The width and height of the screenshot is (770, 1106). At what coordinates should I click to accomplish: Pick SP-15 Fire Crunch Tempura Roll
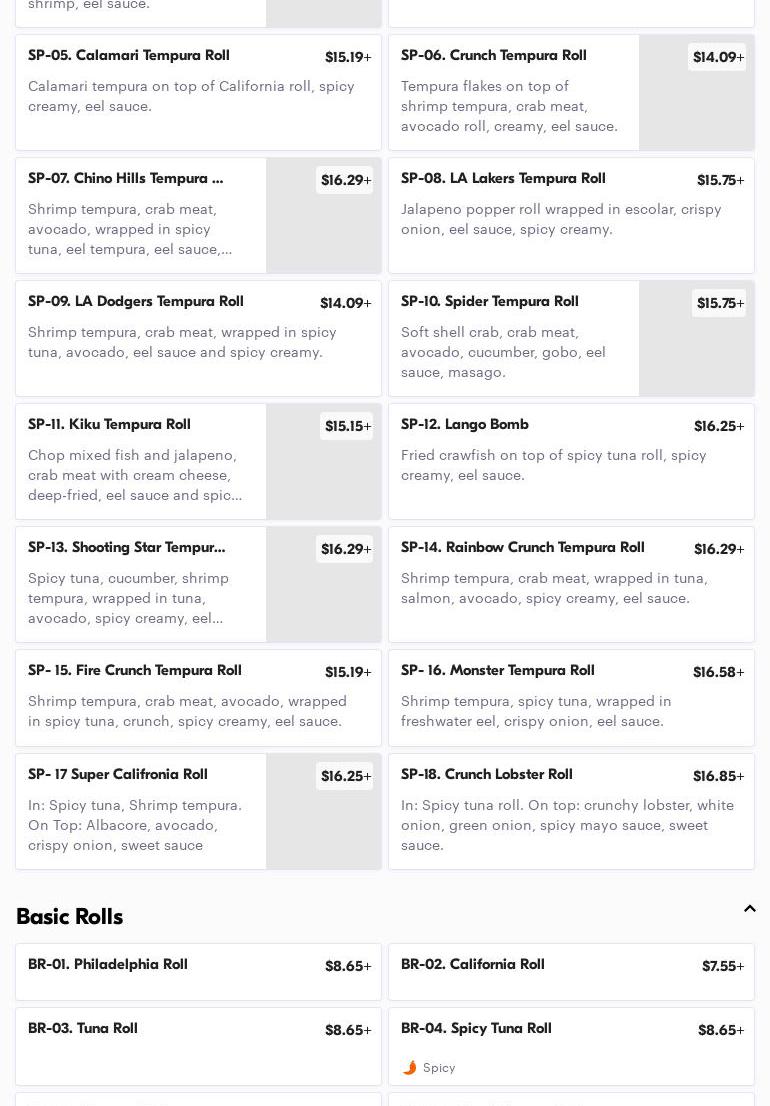click(x=198, y=697)
